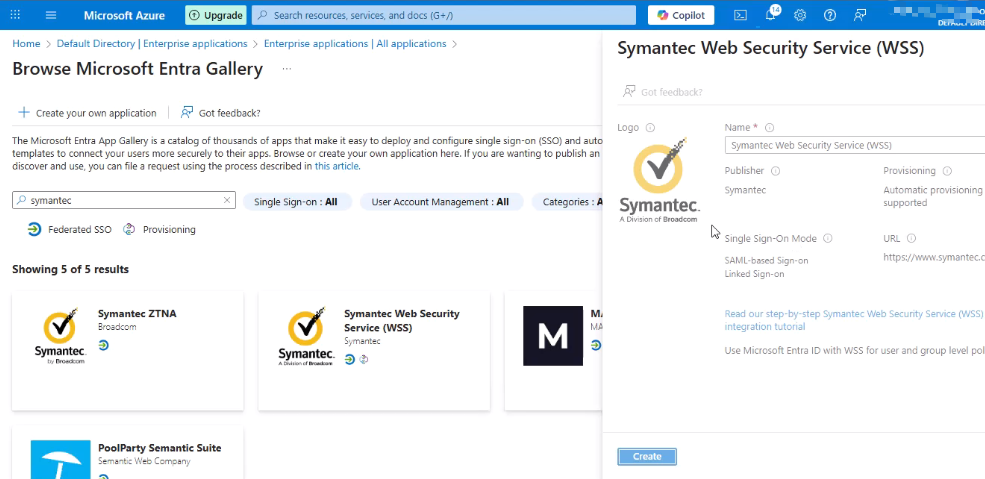Image resolution: width=985 pixels, height=479 pixels.
Task: Click the Provisioning icon on WSS card
Action: tap(363, 359)
